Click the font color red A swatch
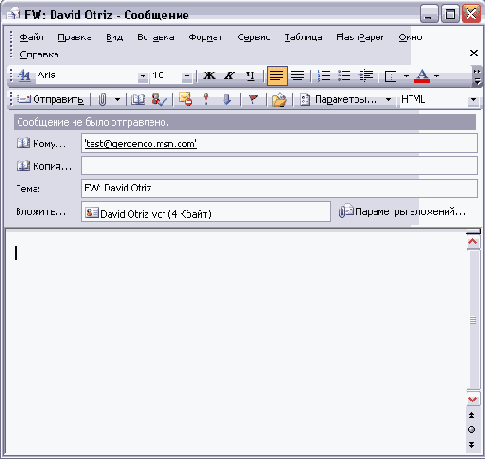The height and width of the screenshot is (459, 485). click(x=422, y=76)
